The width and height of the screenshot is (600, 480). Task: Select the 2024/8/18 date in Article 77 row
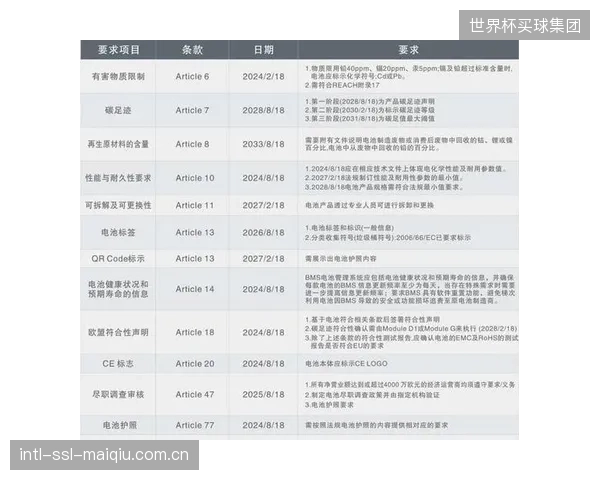[x=263, y=425]
